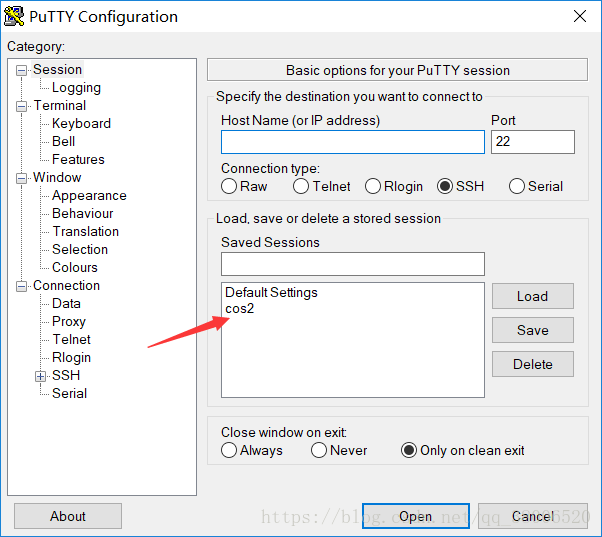Click the Port number field
This screenshot has width=602, height=537.
[x=533, y=142]
